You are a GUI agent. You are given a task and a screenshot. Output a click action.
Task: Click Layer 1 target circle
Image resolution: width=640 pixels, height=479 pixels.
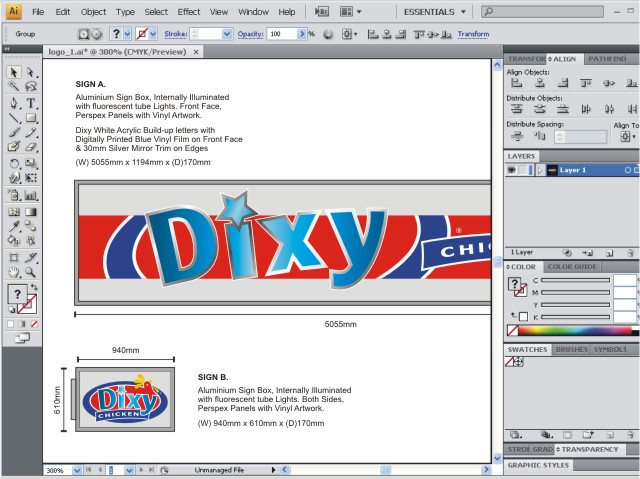click(x=628, y=170)
